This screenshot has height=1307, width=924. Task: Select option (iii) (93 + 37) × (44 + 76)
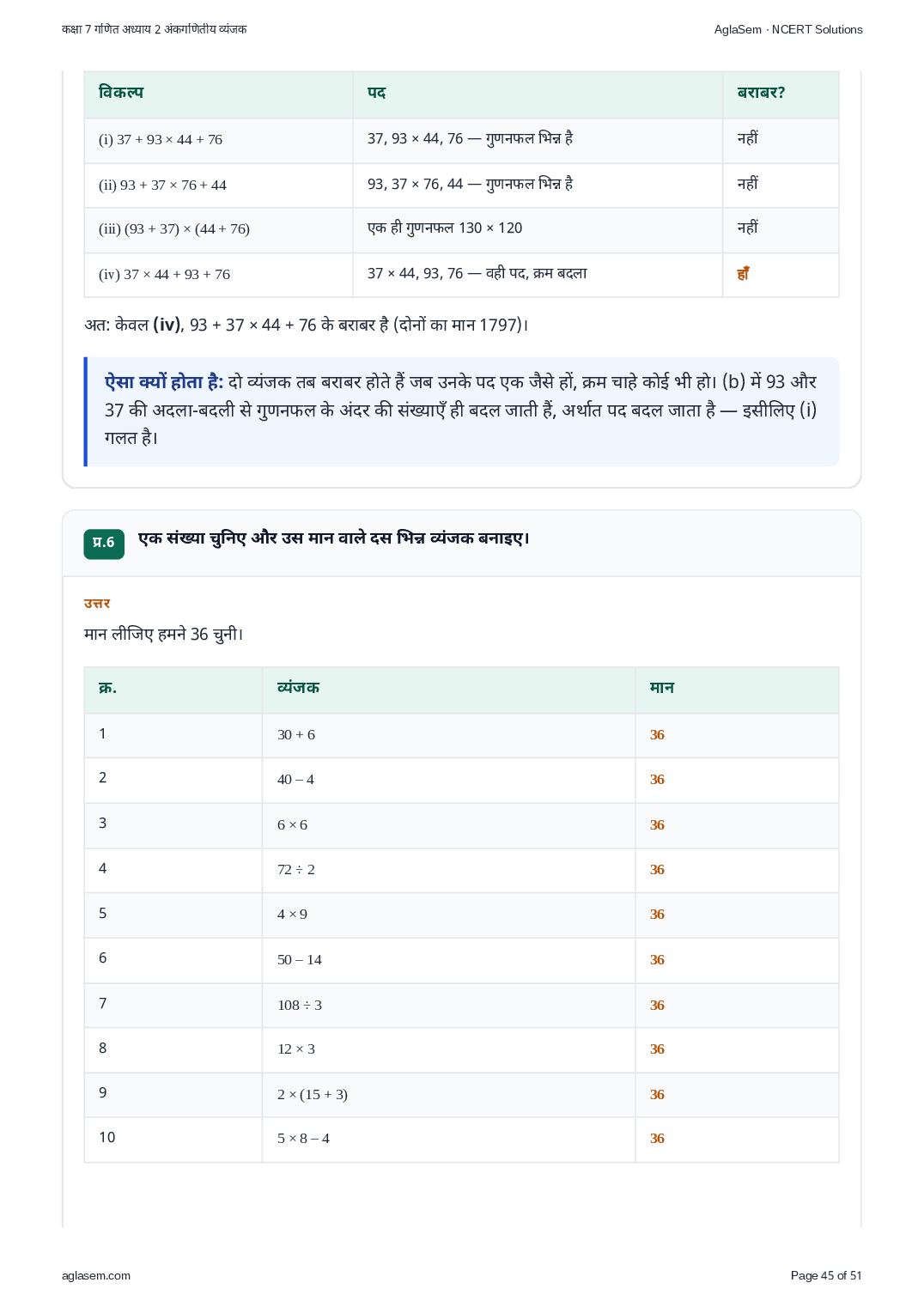point(174,228)
